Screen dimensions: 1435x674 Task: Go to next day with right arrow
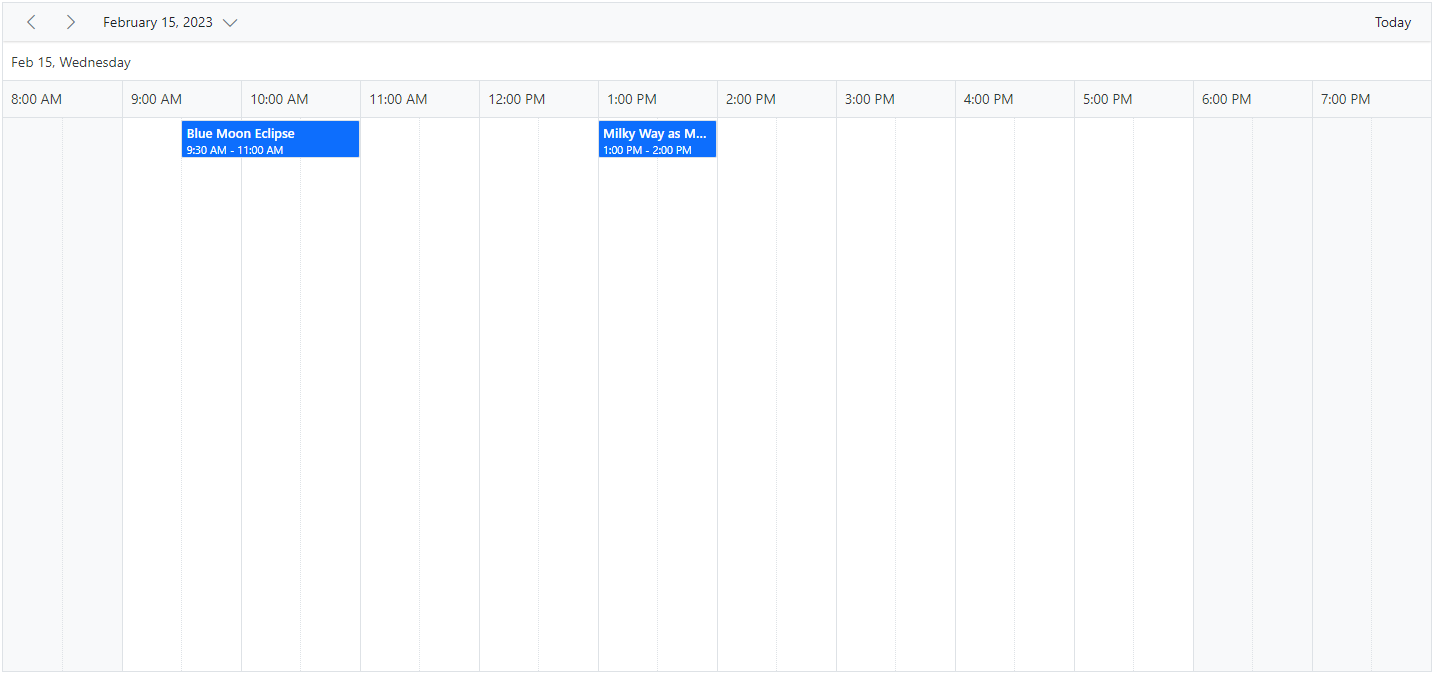pos(70,22)
